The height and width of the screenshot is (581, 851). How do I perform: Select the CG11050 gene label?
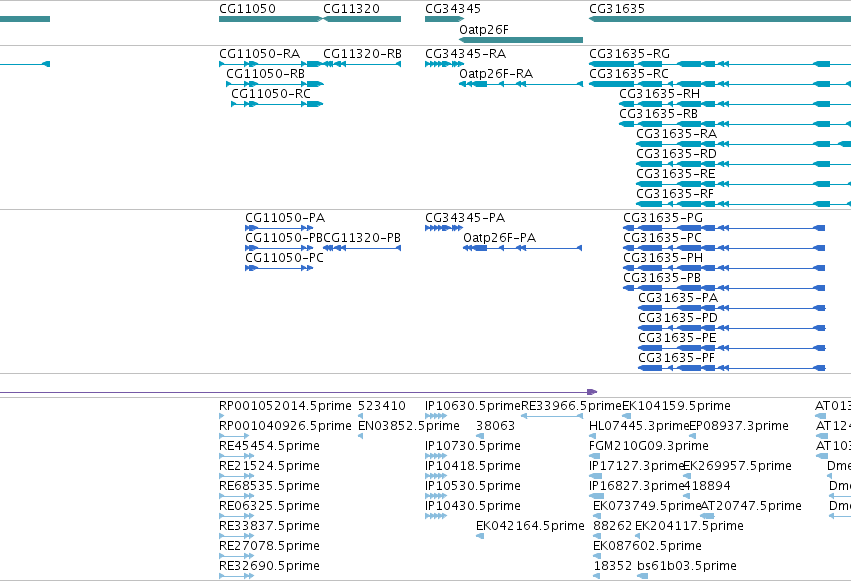click(247, 9)
